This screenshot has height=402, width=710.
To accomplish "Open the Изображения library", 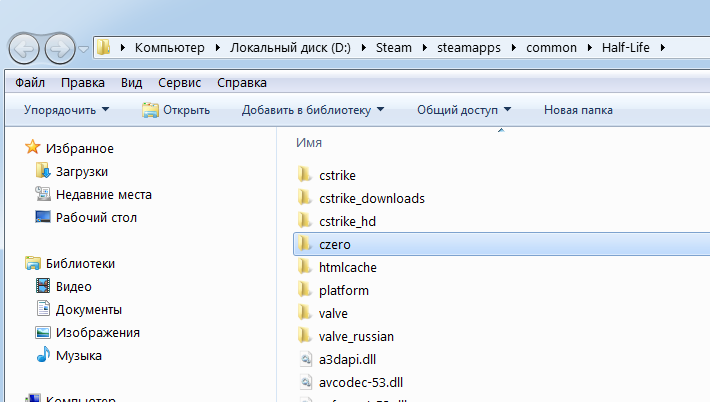I will click(98, 333).
